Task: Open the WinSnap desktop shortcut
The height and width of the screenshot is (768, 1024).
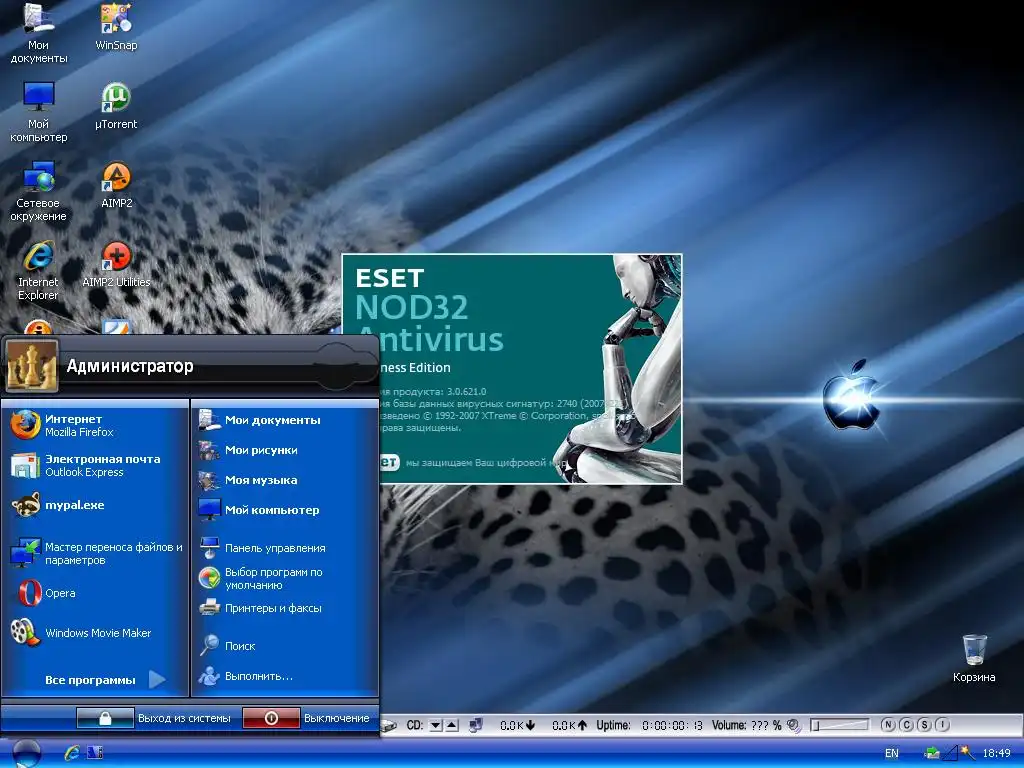Action: point(116,27)
